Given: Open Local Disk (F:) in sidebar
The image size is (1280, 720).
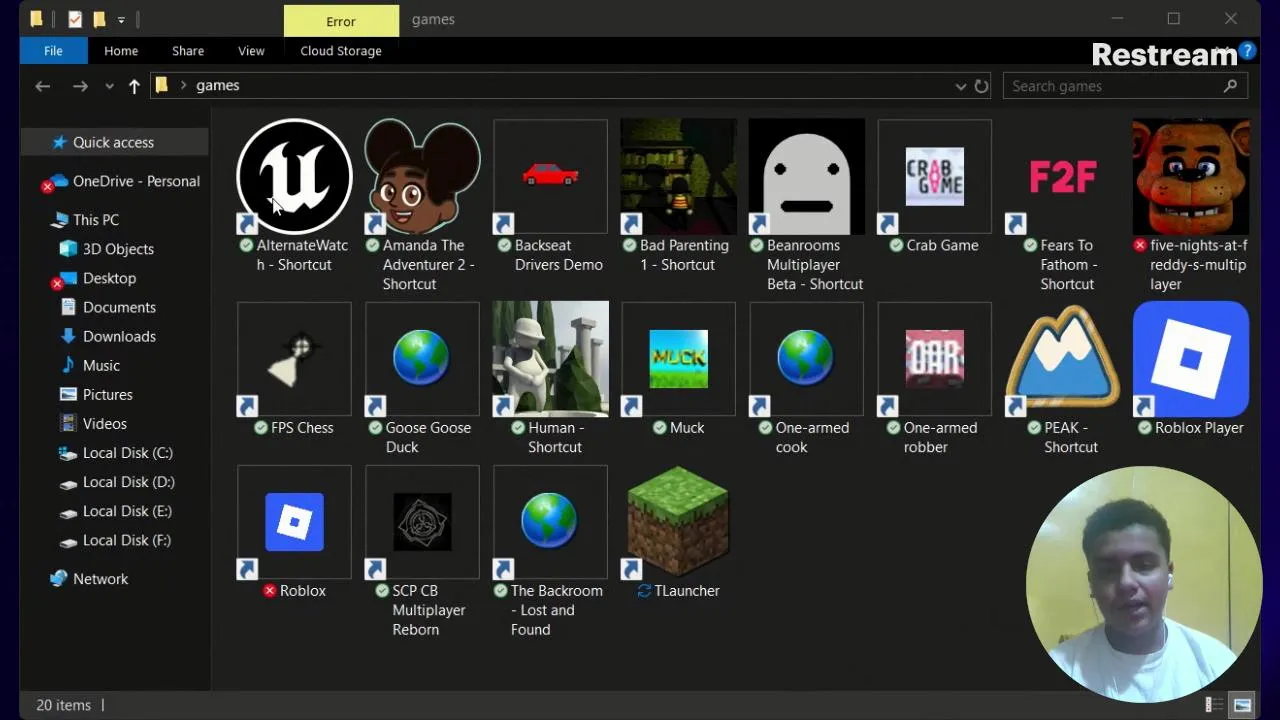Looking at the screenshot, I should point(127,540).
